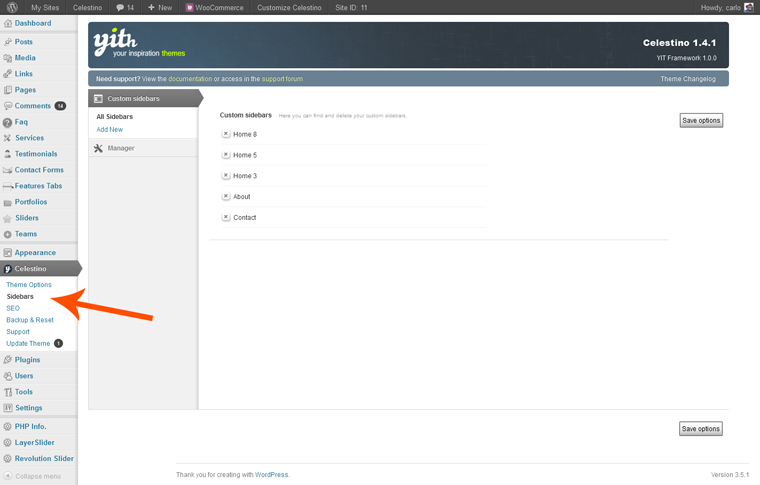
Task: Open Backup & Reset submenu item
Action: [x=30, y=320]
